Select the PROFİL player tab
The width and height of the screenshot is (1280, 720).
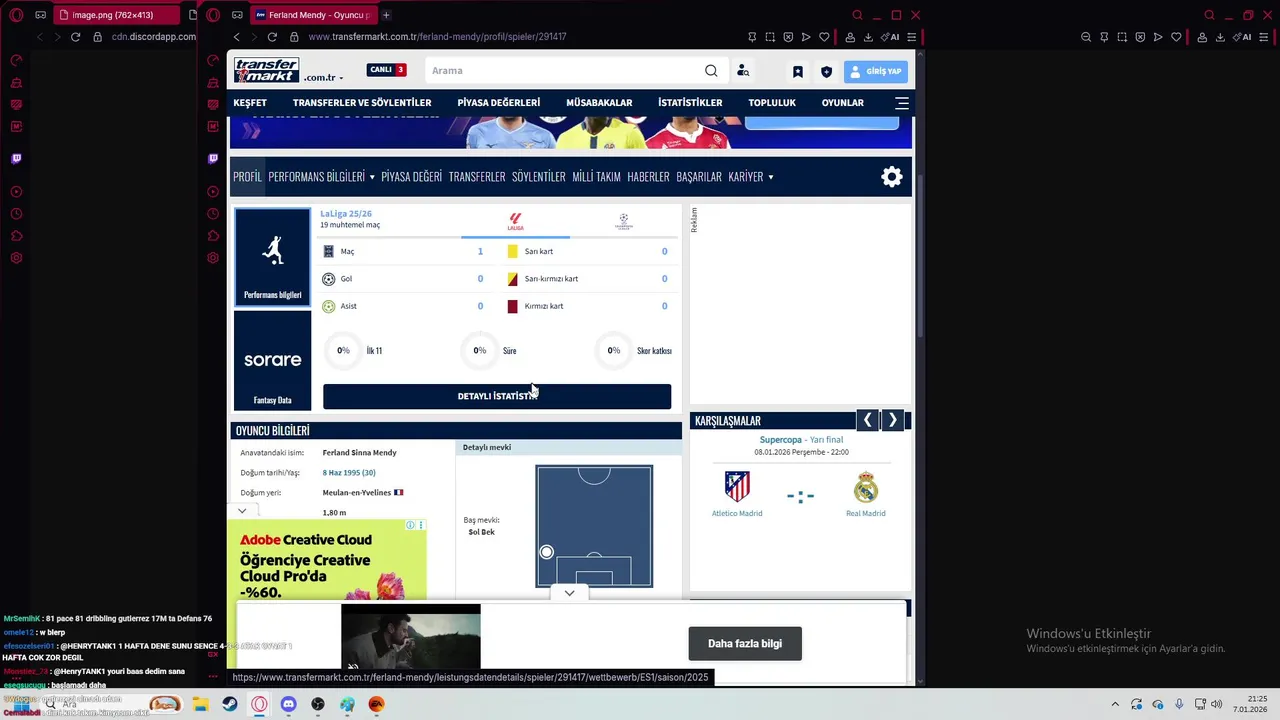click(x=247, y=177)
